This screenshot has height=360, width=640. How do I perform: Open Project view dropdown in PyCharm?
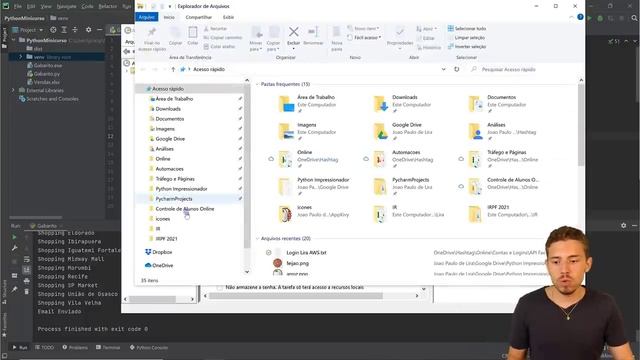click(x=28, y=30)
